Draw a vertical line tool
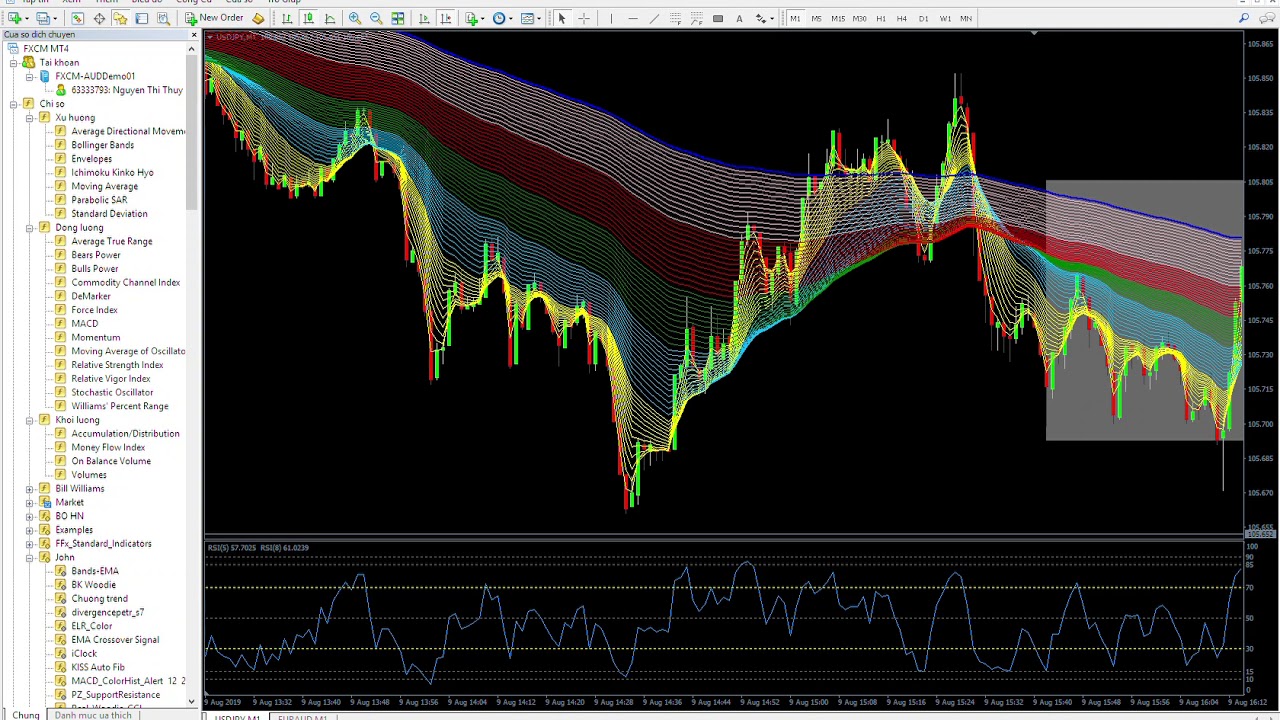 [x=610, y=18]
